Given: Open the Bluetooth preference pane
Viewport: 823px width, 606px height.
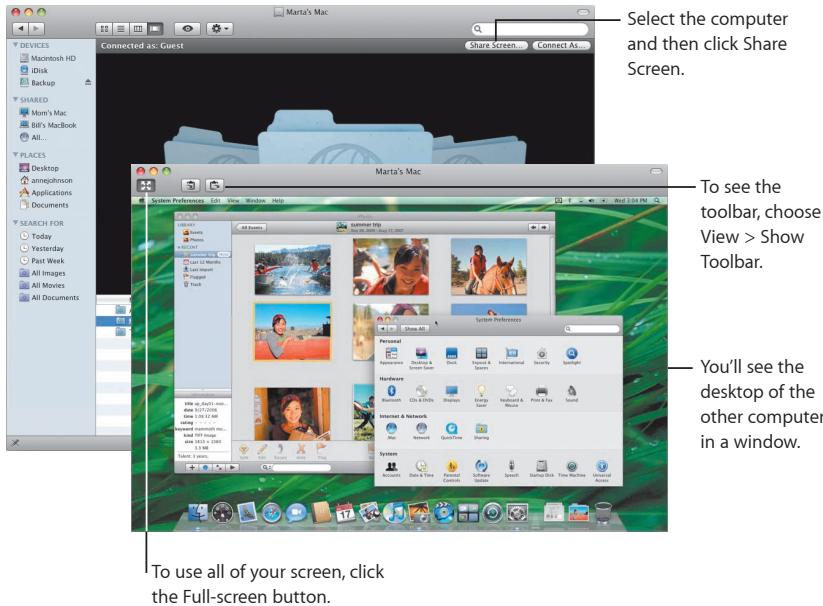Looking at the screenshot, I should click(392, 394).
